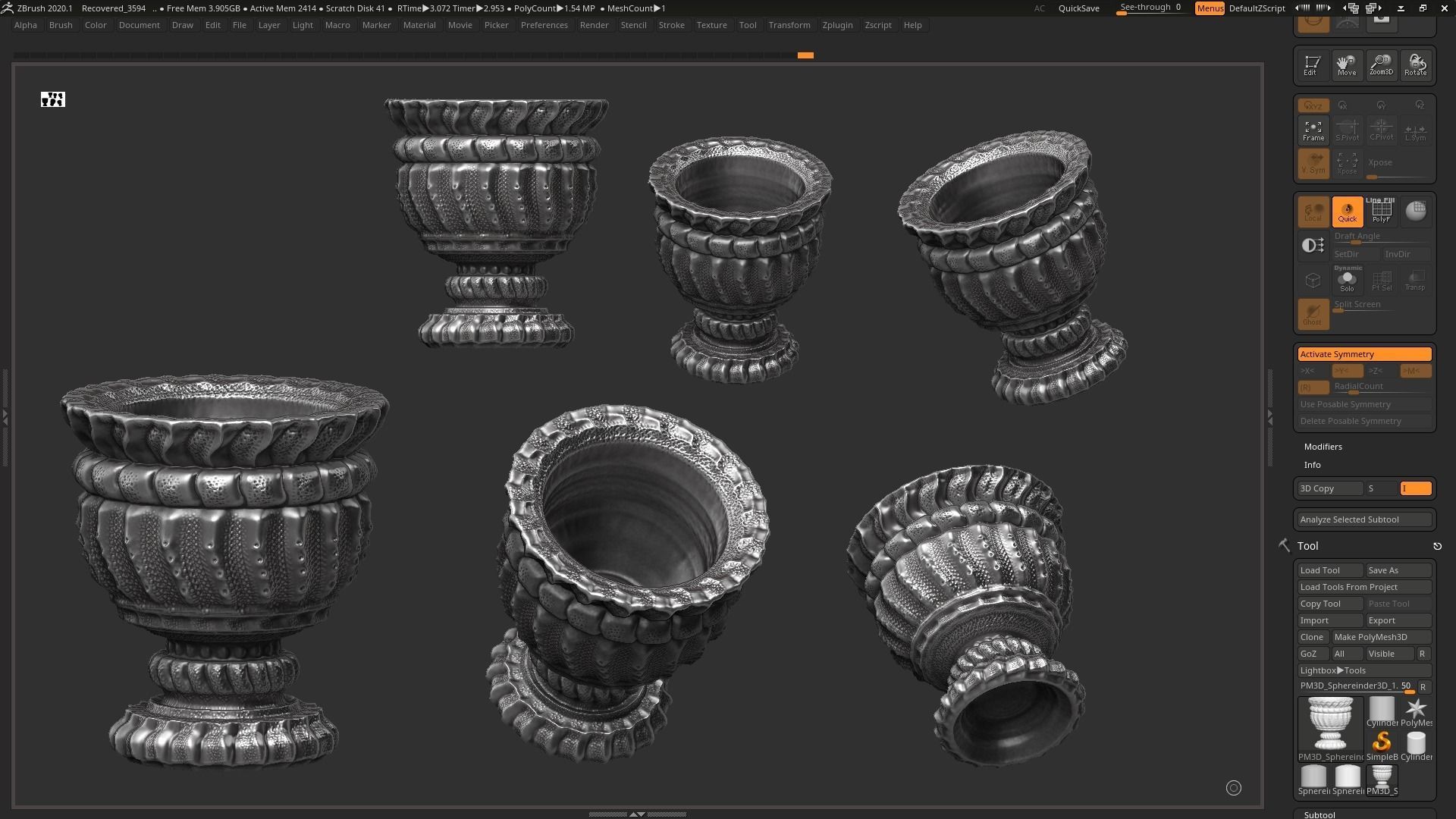Adjust the Draft Angle slider
Screen dimensions: 1456x819
tap(1382, 237)
